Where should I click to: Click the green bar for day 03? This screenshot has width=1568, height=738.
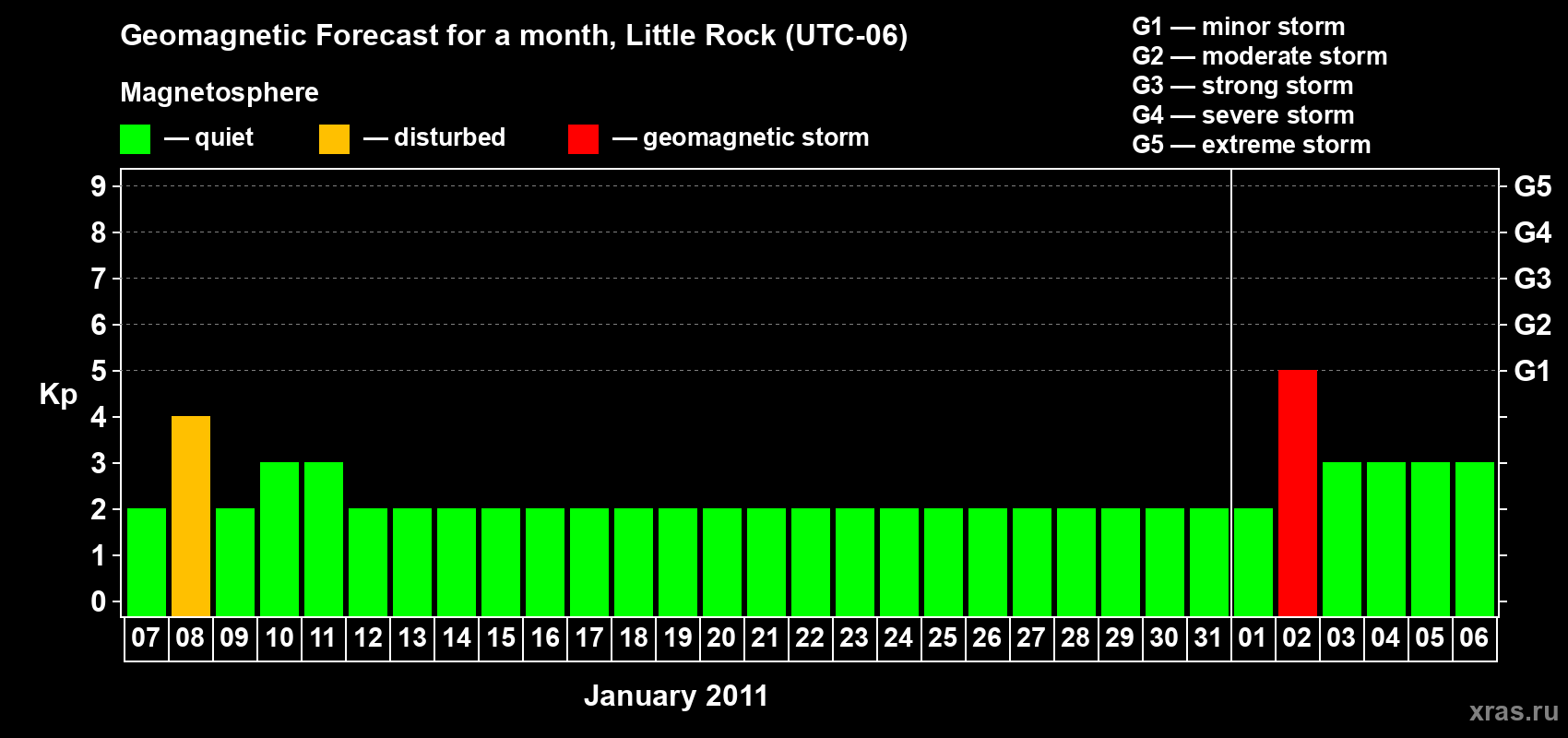pos(1342,539)
